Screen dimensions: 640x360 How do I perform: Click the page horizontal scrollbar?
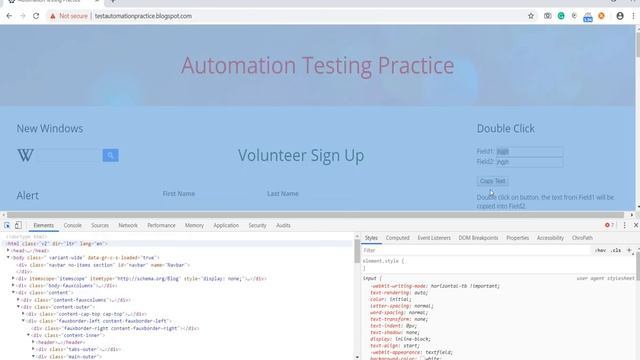[315, 215]
